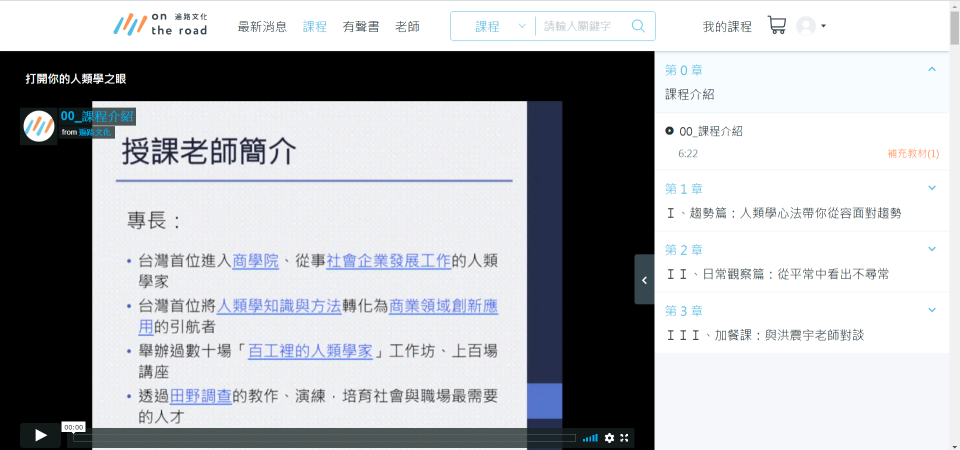960x450 pixels.
Task: Collapse the chapter sidebar with arrow tab
Action: point(644,280)
